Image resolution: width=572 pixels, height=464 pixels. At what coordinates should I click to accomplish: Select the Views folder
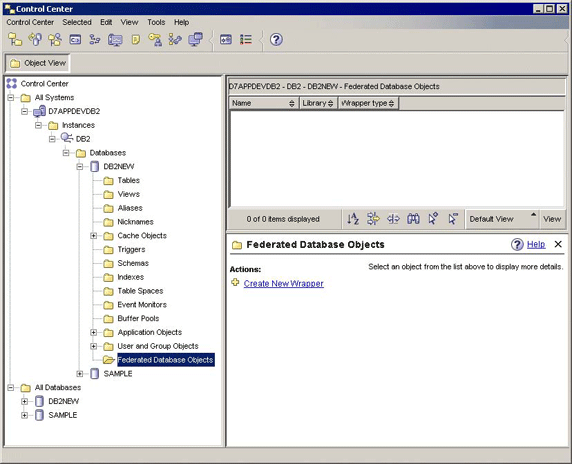tap(128, 194)
